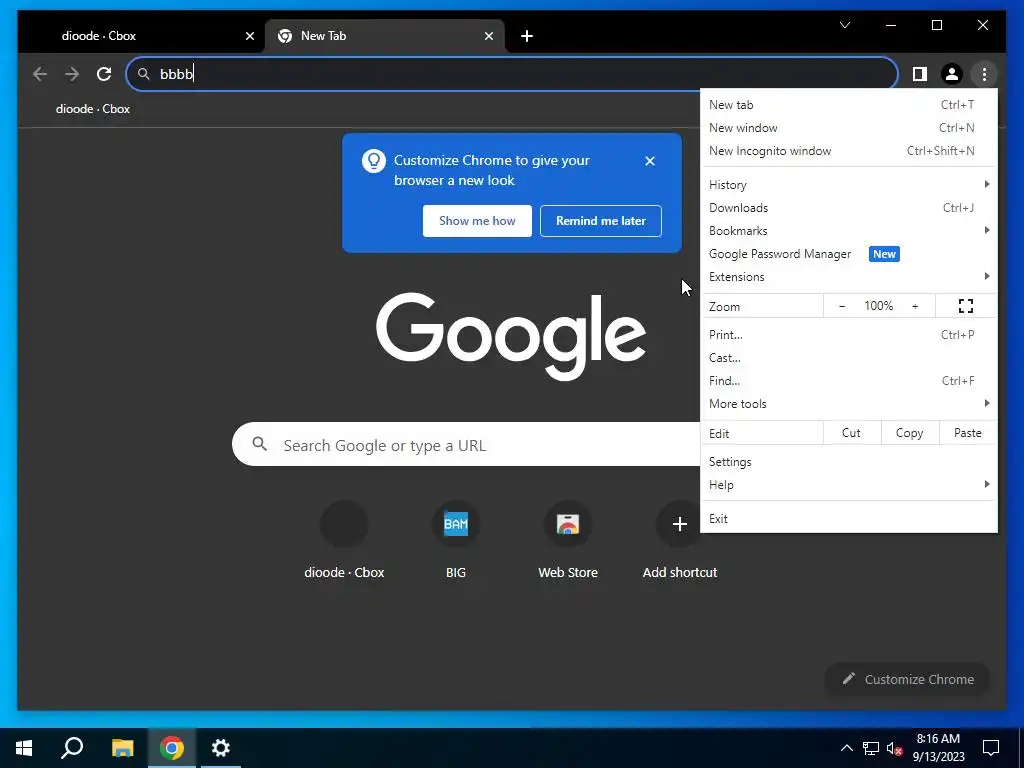This screenshot has width=1024, height=768.
Task: Click the magnifier icon in Google search box
Action: [259, 444]
